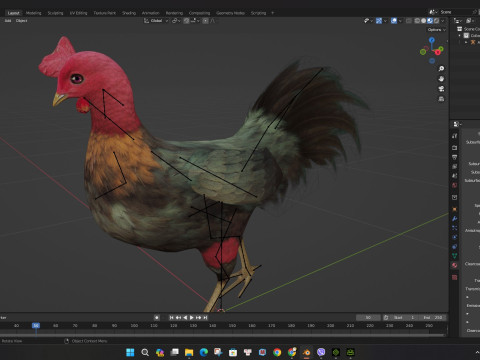The image size is (480, 360).
Task: Open the object visibility and selectability dropdown
Action: click(368, 21)
